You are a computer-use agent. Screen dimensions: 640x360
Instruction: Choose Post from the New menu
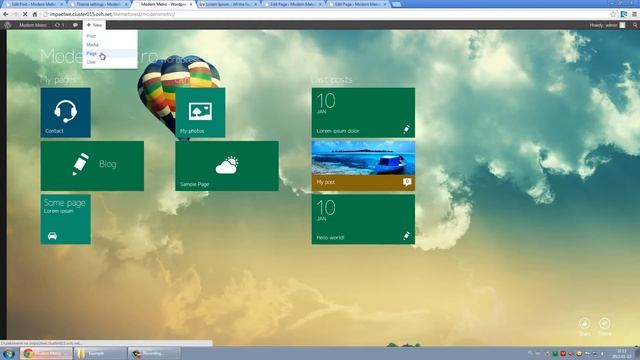(110, 36)
